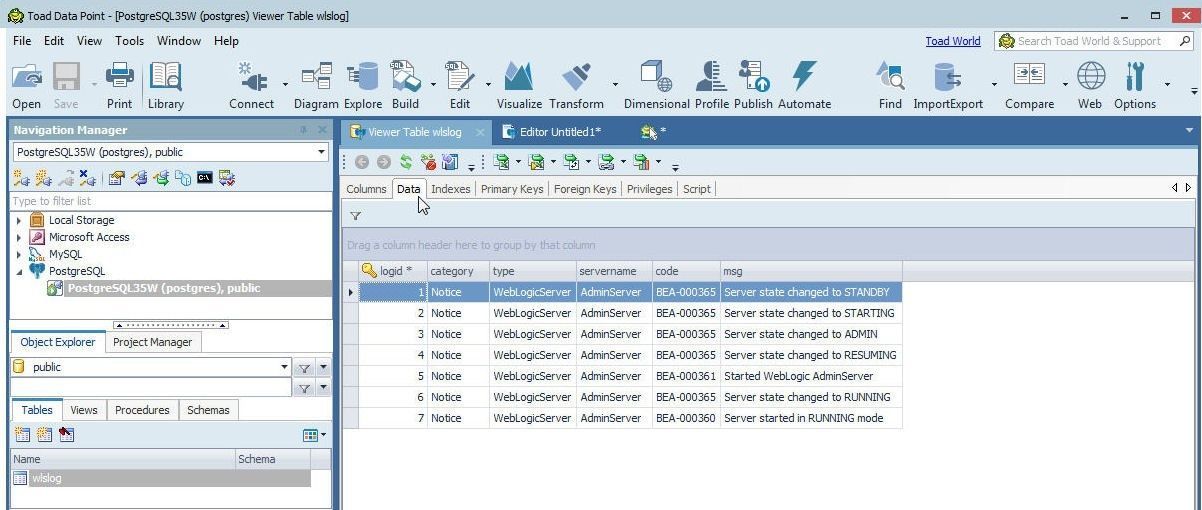The height and width of the screenshot is (510, 1202).
Task: Open the Dimensional view tool
Action: pos(656,85)
